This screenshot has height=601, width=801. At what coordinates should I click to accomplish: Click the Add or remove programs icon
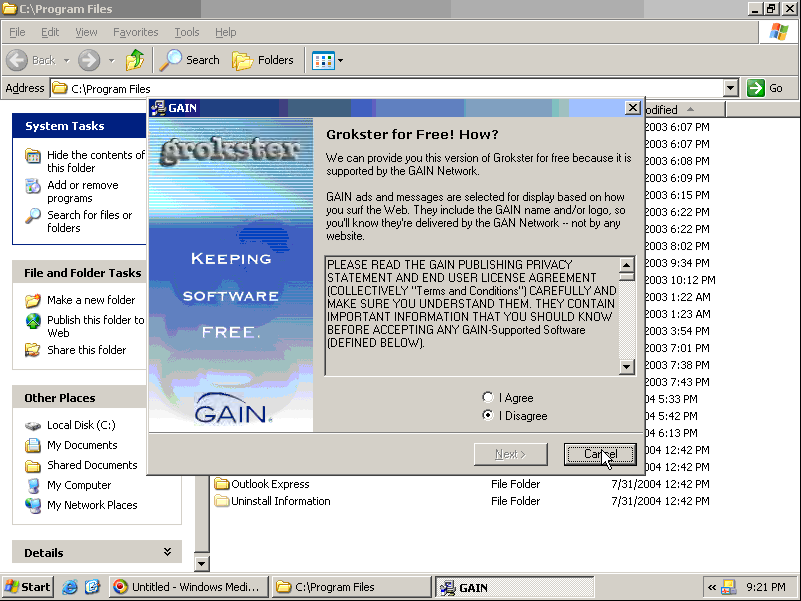click(x=33, y=186)
